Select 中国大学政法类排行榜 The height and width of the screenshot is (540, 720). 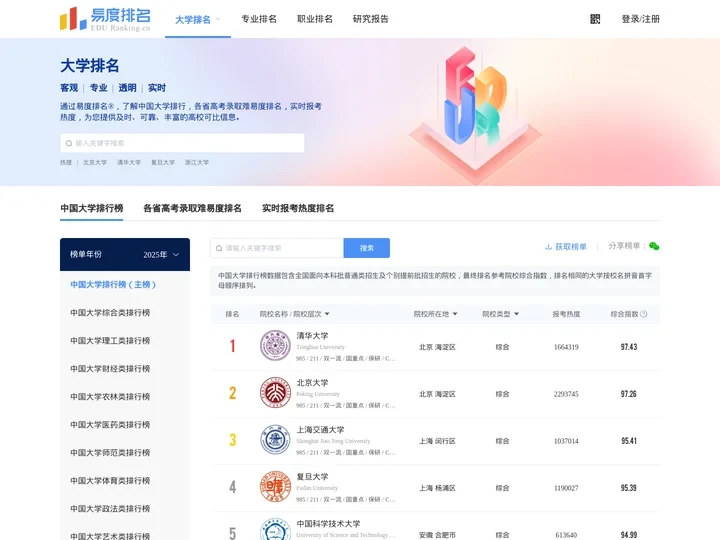tap(110, 509)
